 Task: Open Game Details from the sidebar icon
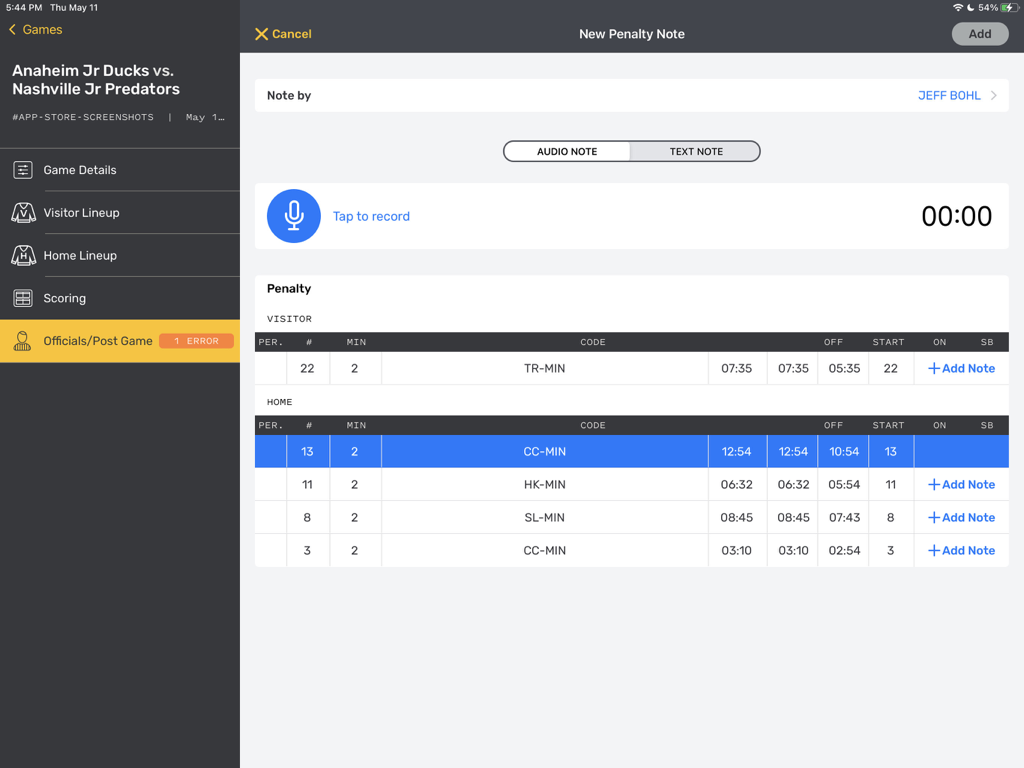tap(23, 170)
